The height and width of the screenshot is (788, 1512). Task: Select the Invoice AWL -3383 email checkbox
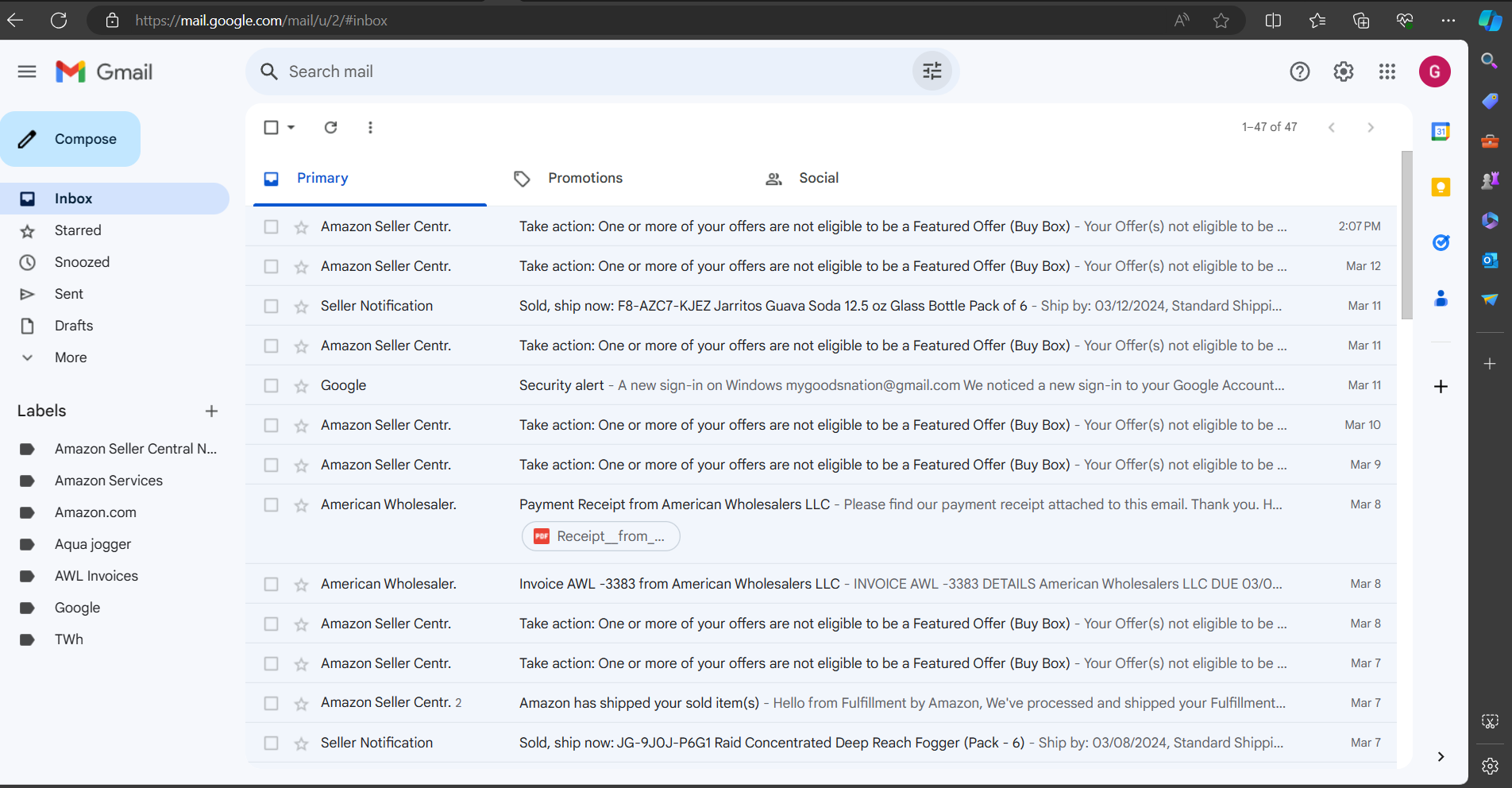point(271,584)
